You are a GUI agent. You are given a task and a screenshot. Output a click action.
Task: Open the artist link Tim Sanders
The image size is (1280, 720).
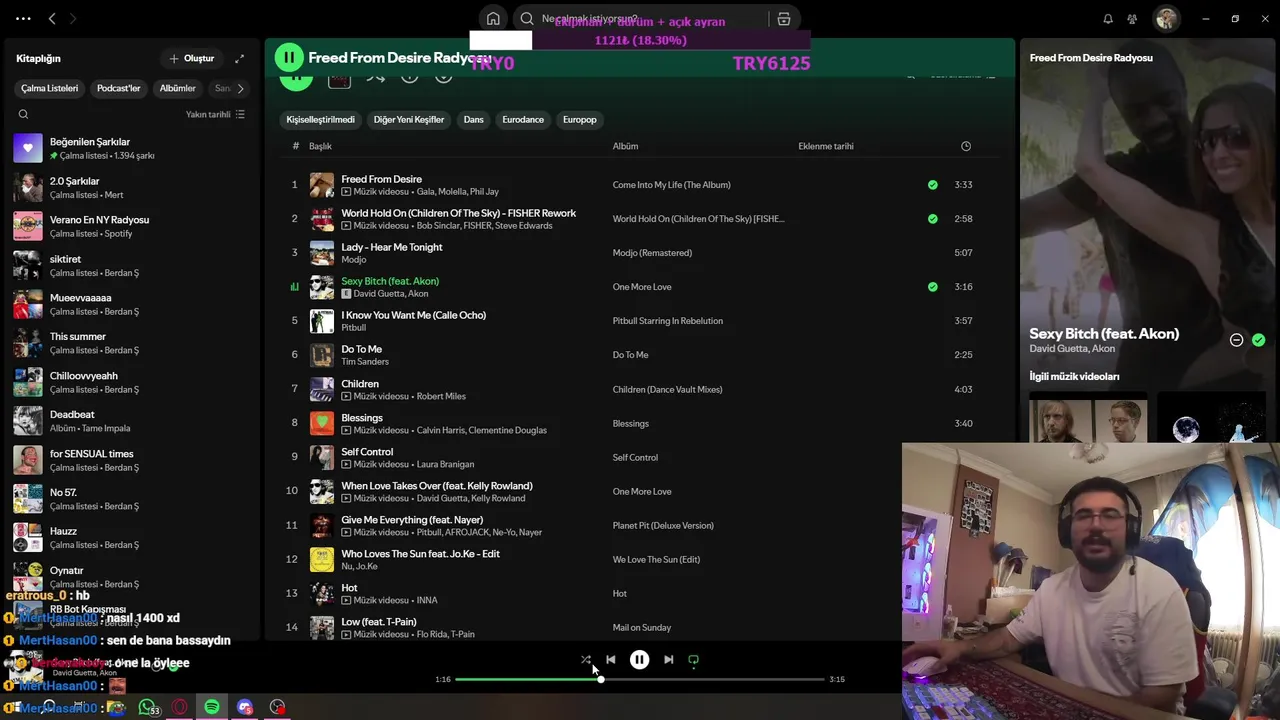point(365,361)
